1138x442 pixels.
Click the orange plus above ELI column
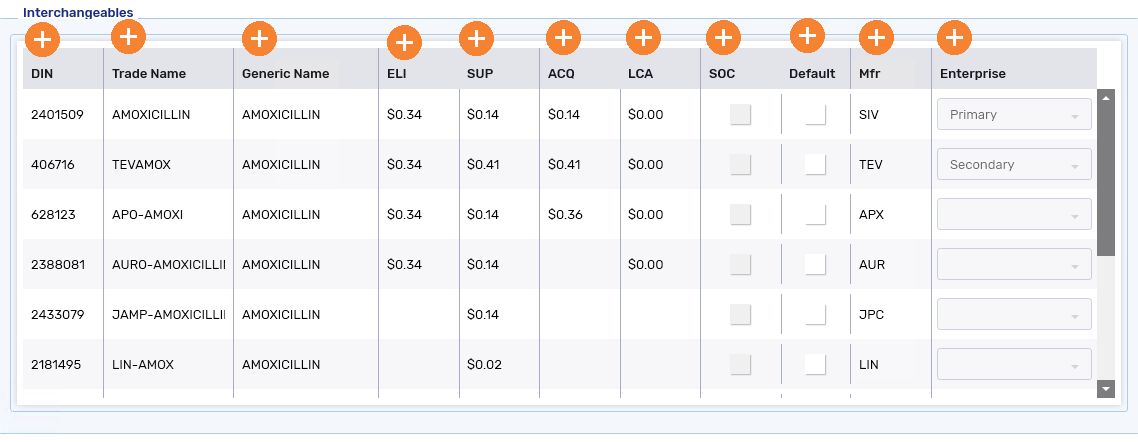pyautogui.click(x=405, y=42)
